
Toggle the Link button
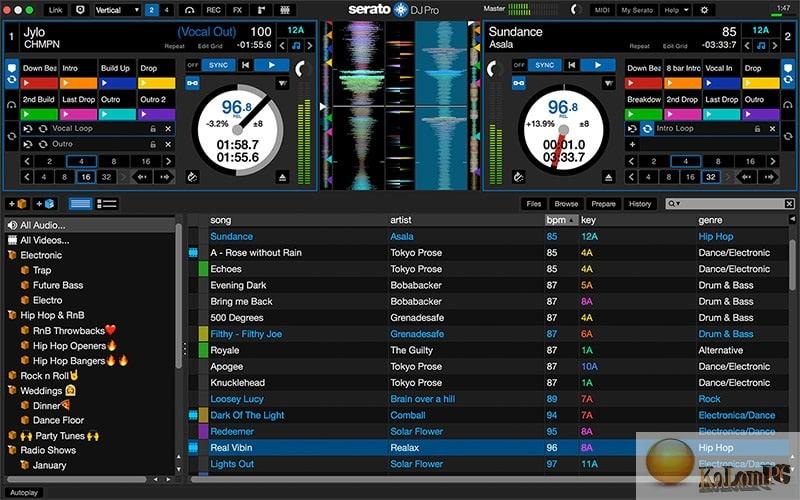(56, 10)
